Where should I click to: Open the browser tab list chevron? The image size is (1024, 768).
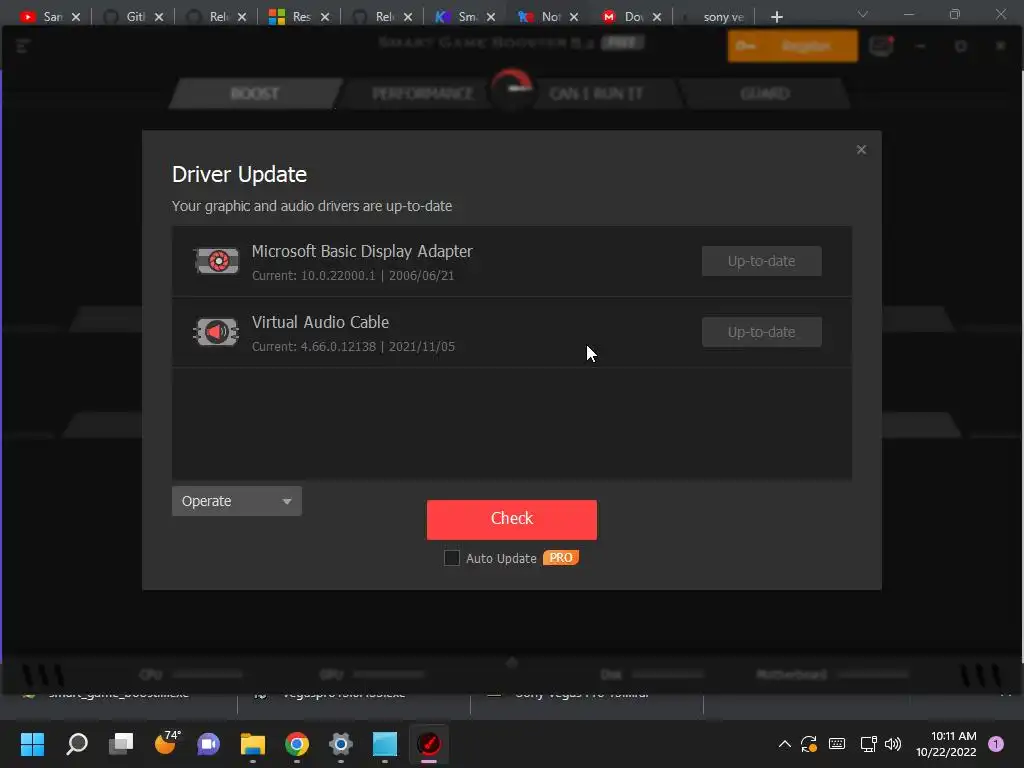pyautogui.click(x=863, y=14)
